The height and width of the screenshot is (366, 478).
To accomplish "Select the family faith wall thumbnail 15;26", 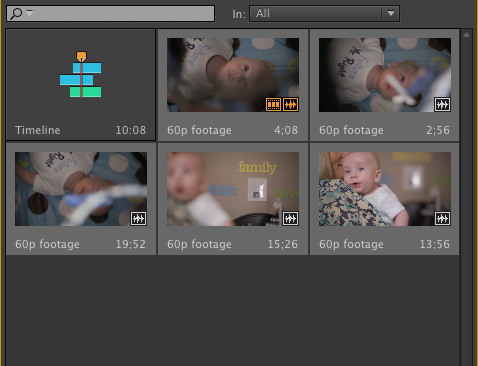I will tap(233, 189).
